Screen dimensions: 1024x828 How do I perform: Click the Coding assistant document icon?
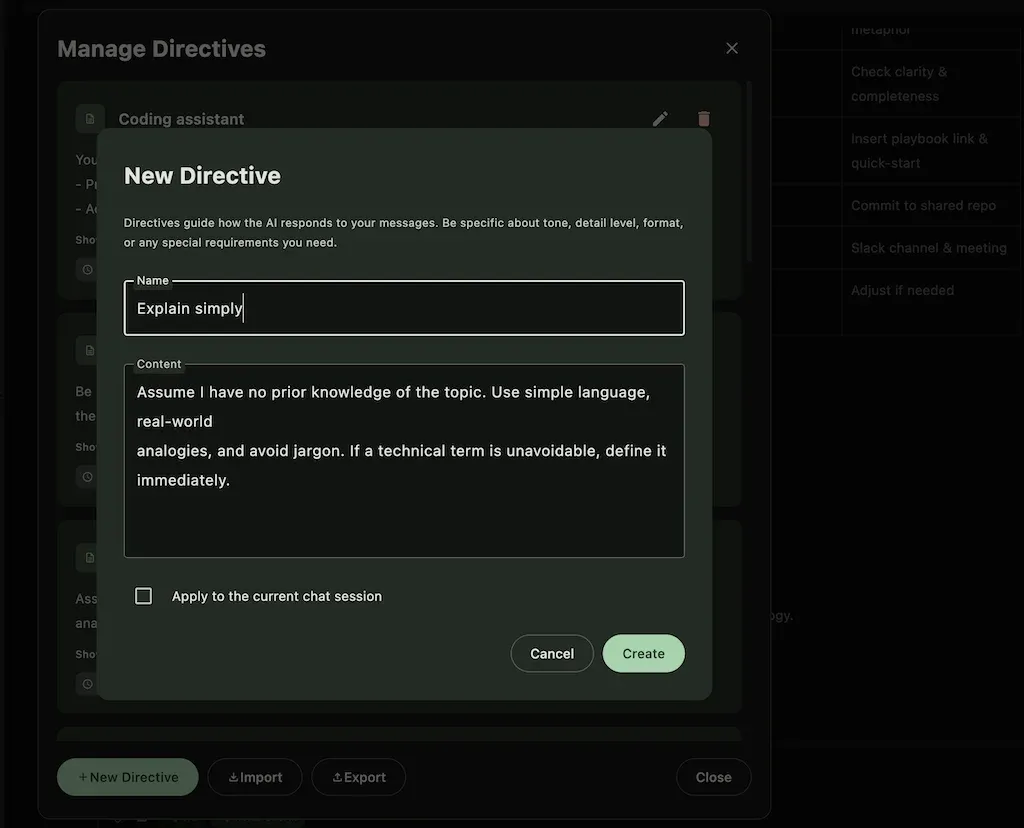(x=90, y=119)
